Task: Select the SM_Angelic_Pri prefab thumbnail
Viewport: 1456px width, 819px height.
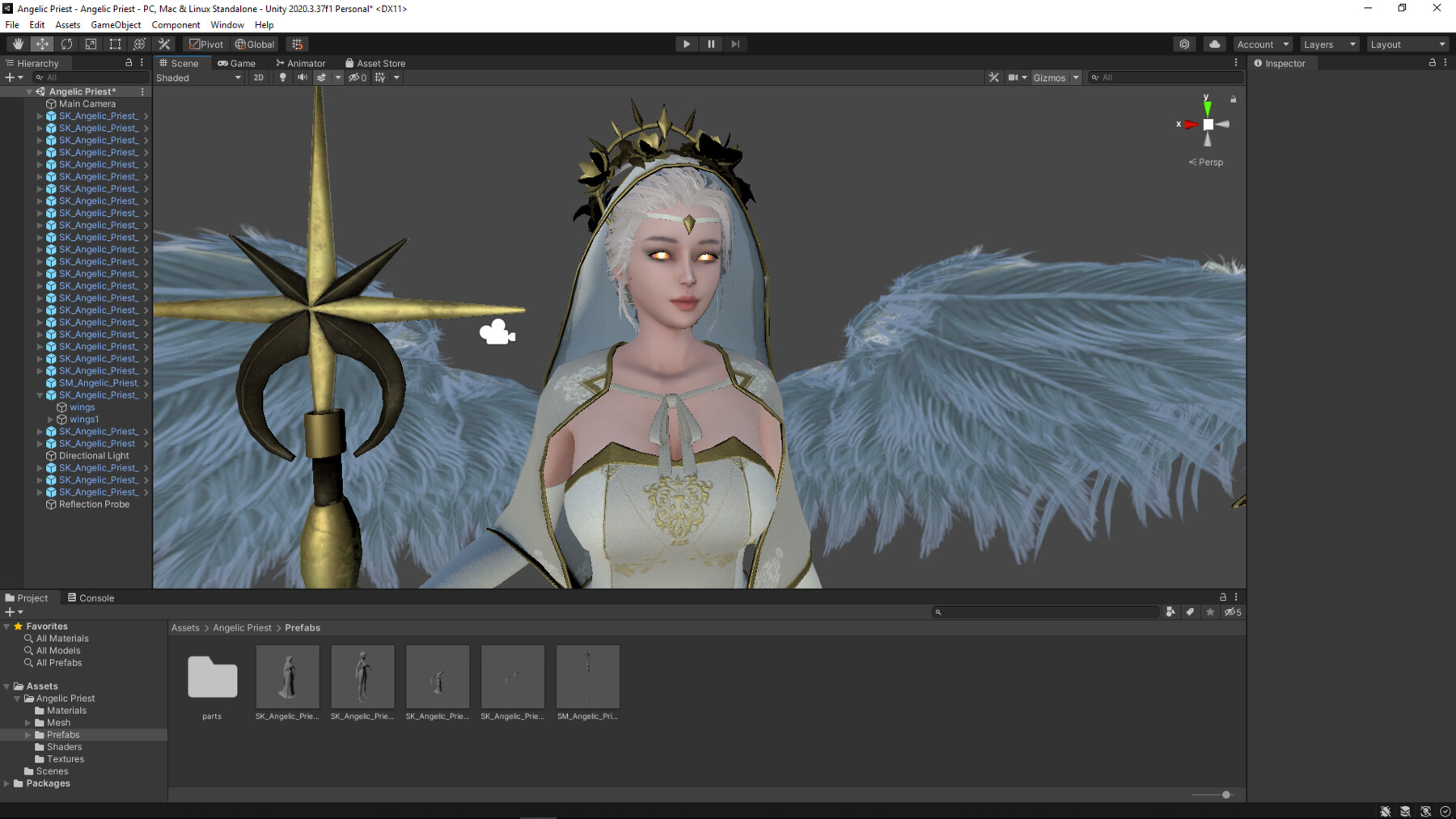Action: (587, 676)
